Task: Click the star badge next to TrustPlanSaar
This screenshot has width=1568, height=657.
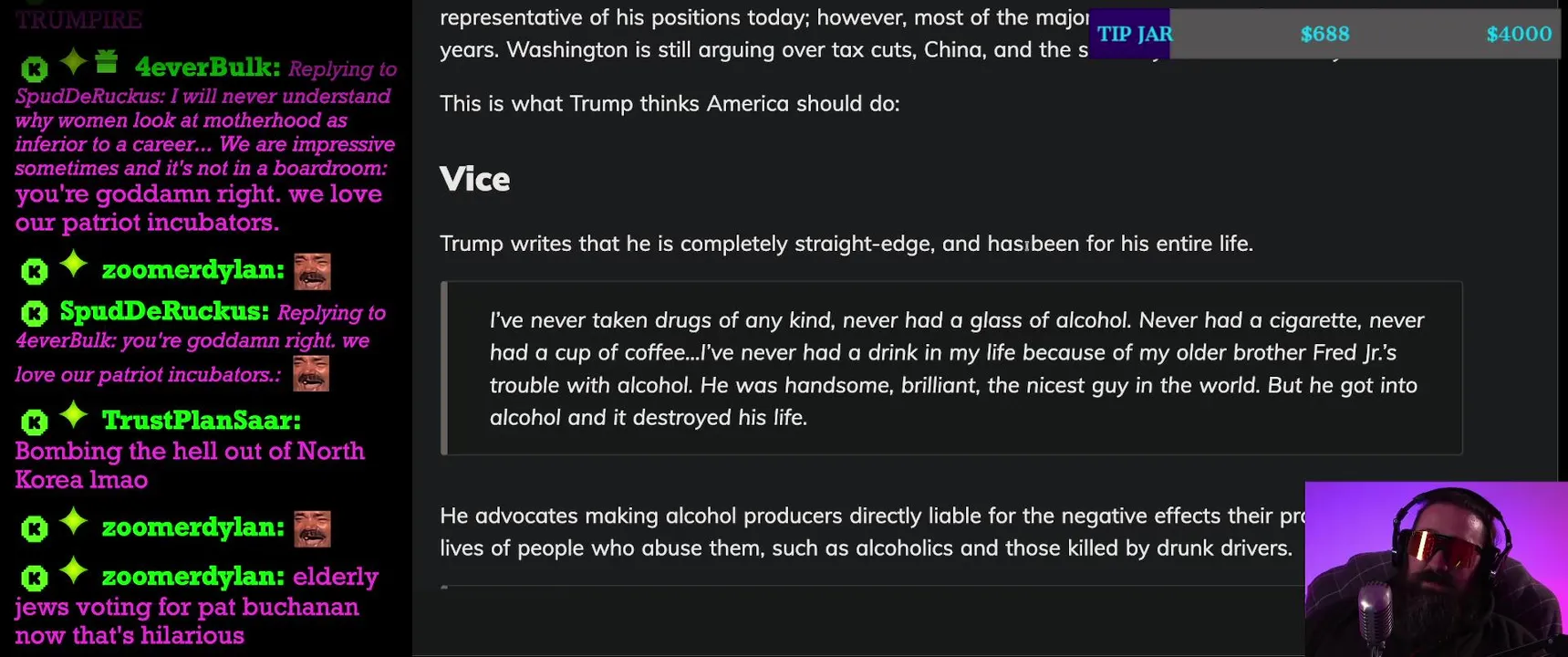Action: click(73, 415)
